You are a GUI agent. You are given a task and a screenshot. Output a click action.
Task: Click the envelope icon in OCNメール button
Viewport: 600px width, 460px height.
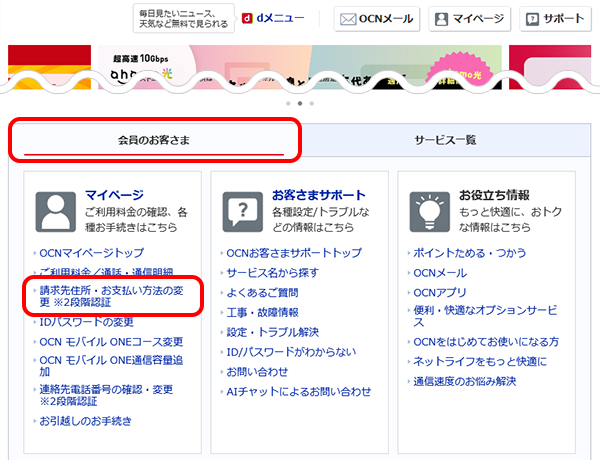pyautogui.click(x=348, y=19)
